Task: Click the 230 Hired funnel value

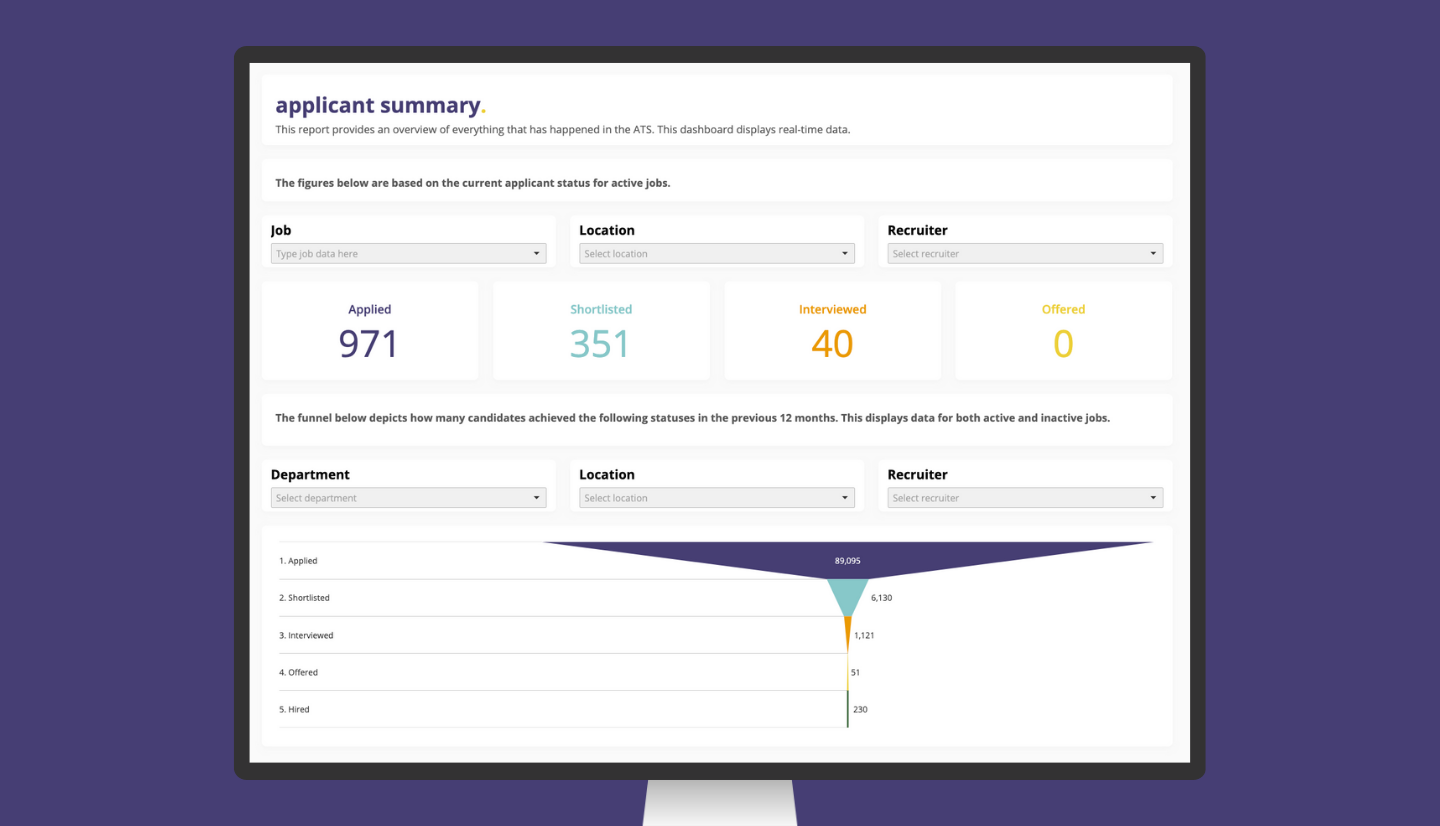Action: pos(861,709)
